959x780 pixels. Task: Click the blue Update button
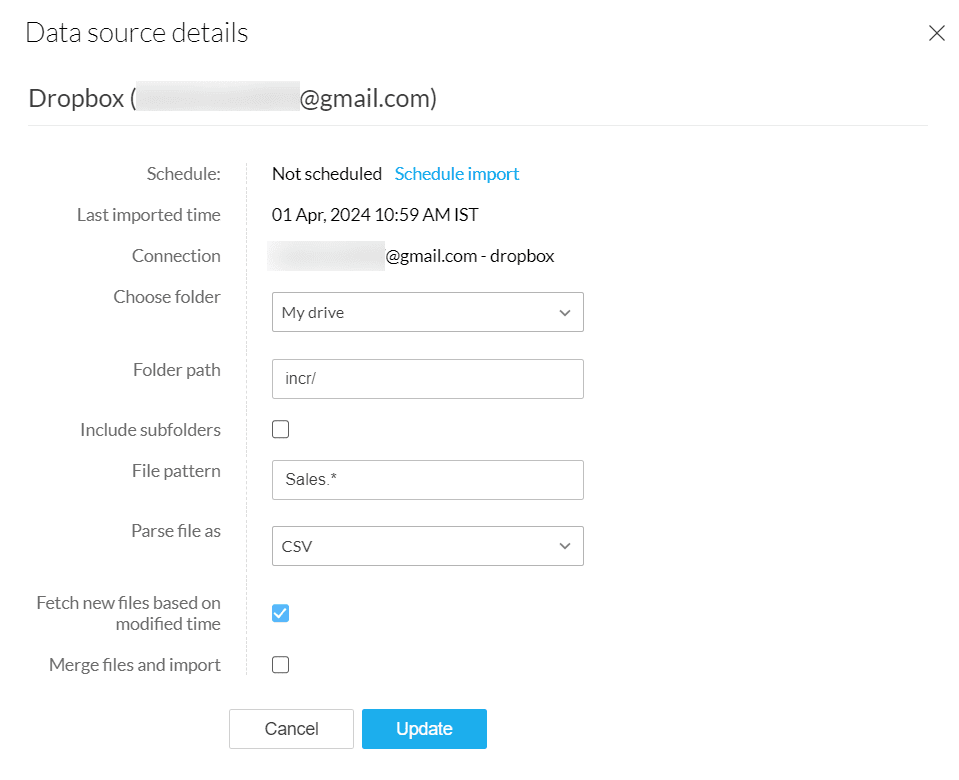point(424,729)
